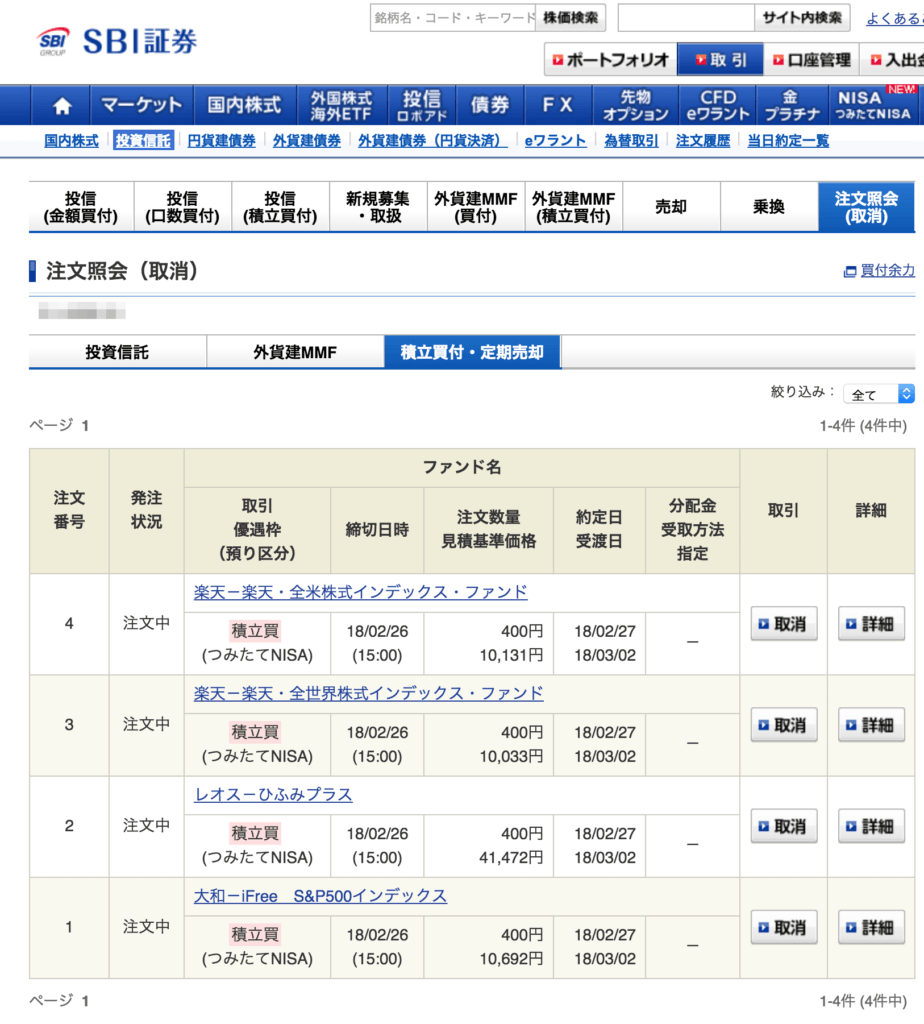Open the 金 プラチナ menu

click(x=792, y=105)
